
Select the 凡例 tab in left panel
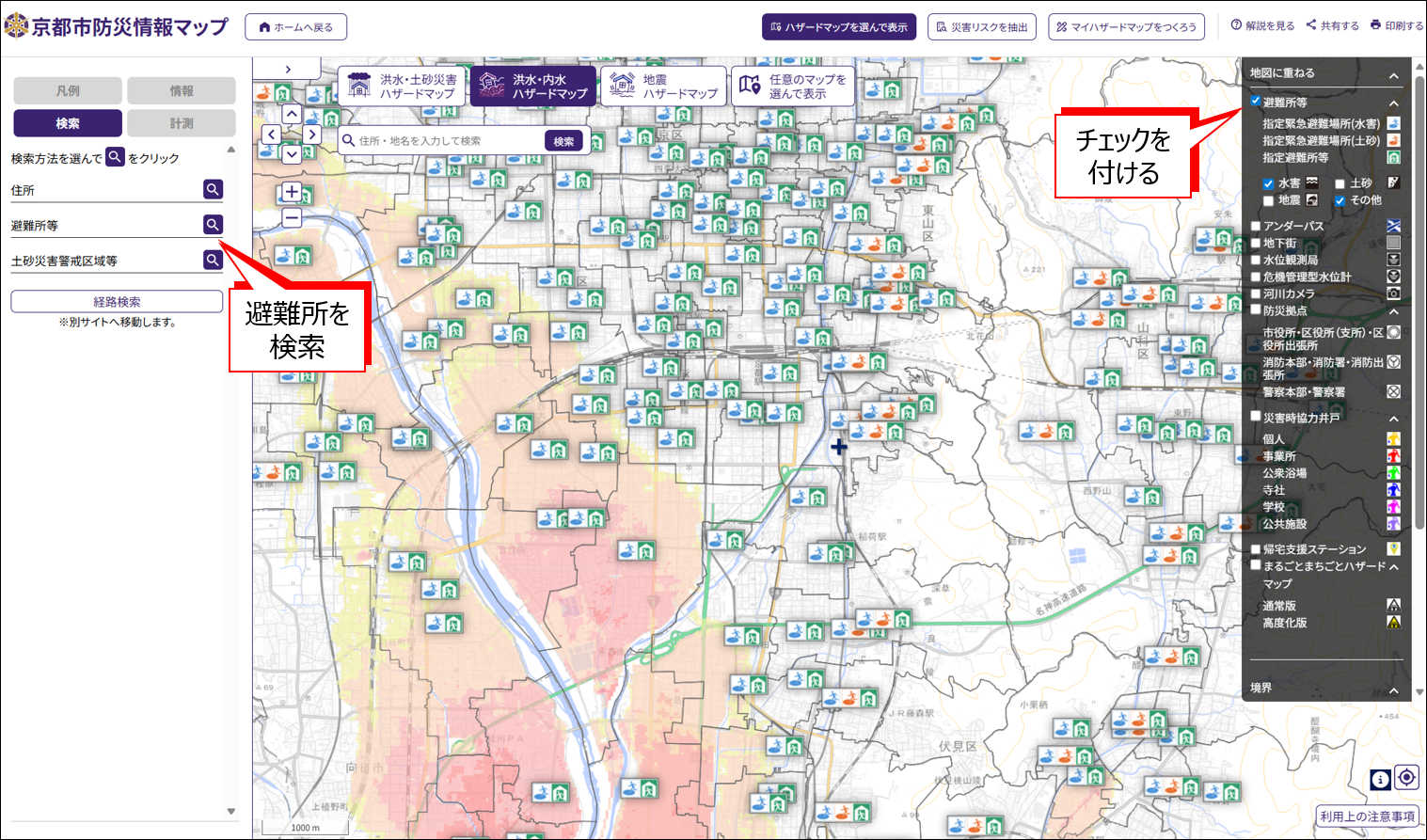68,90
